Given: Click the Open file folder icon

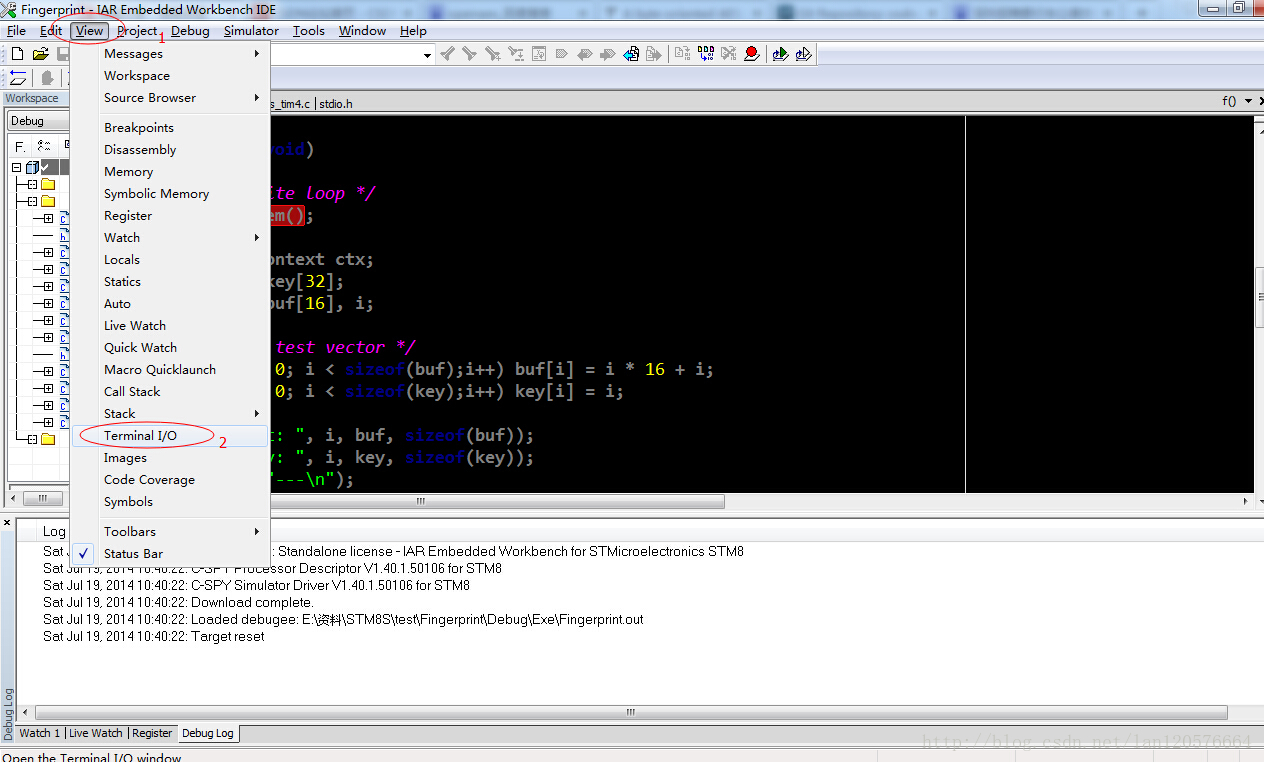Looking at the screenshot, I should click(40, 54).
